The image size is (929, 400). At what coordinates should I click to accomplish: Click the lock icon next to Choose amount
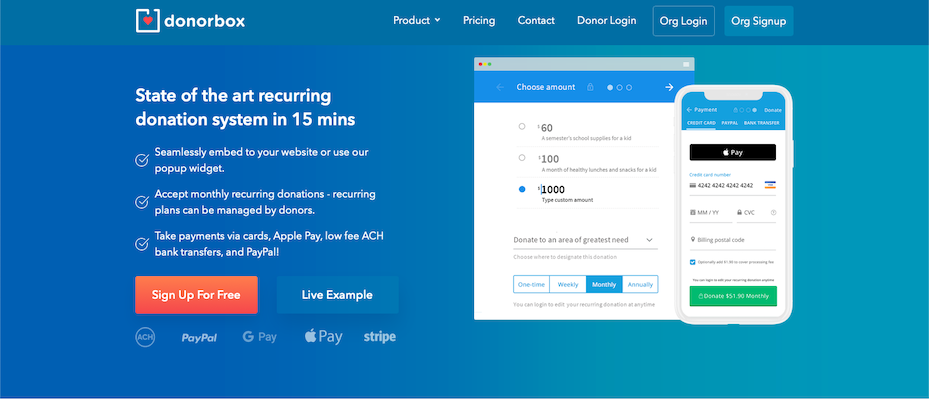click(x=590, y=87)
